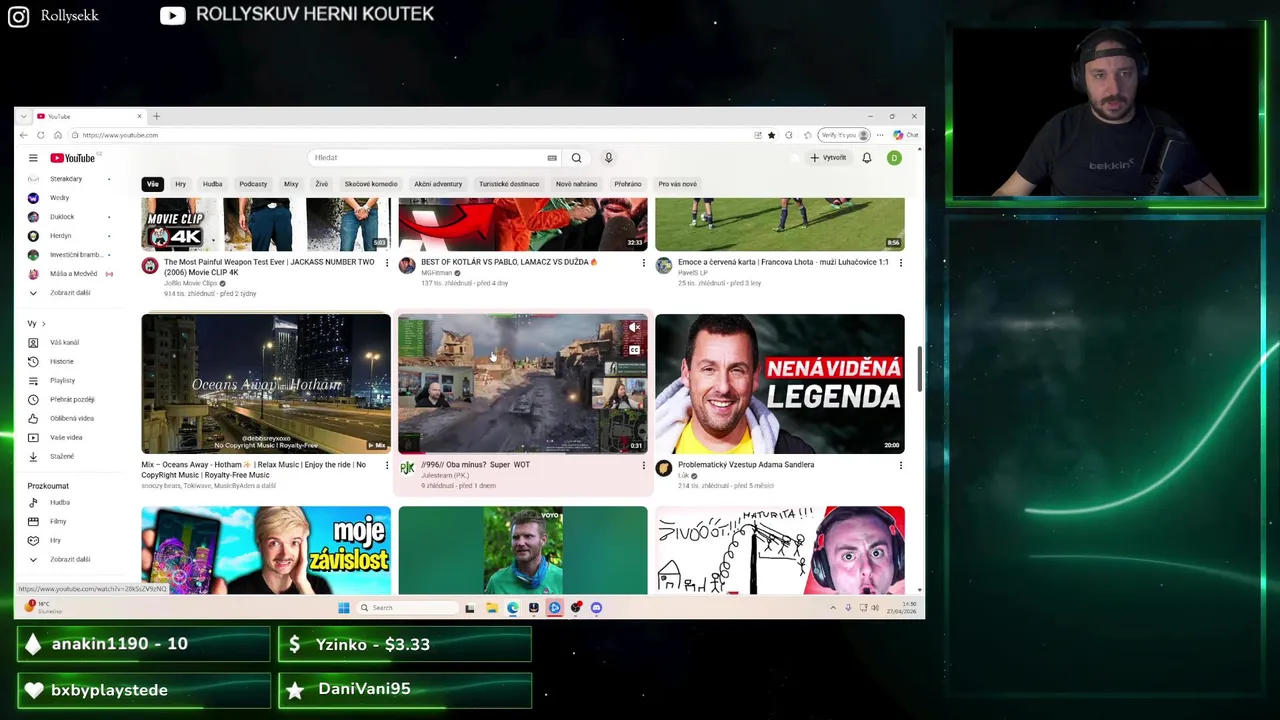The image size is (1280, 720).
Task: Open options menu for Oceans Away mix
Action: [387, 465]
